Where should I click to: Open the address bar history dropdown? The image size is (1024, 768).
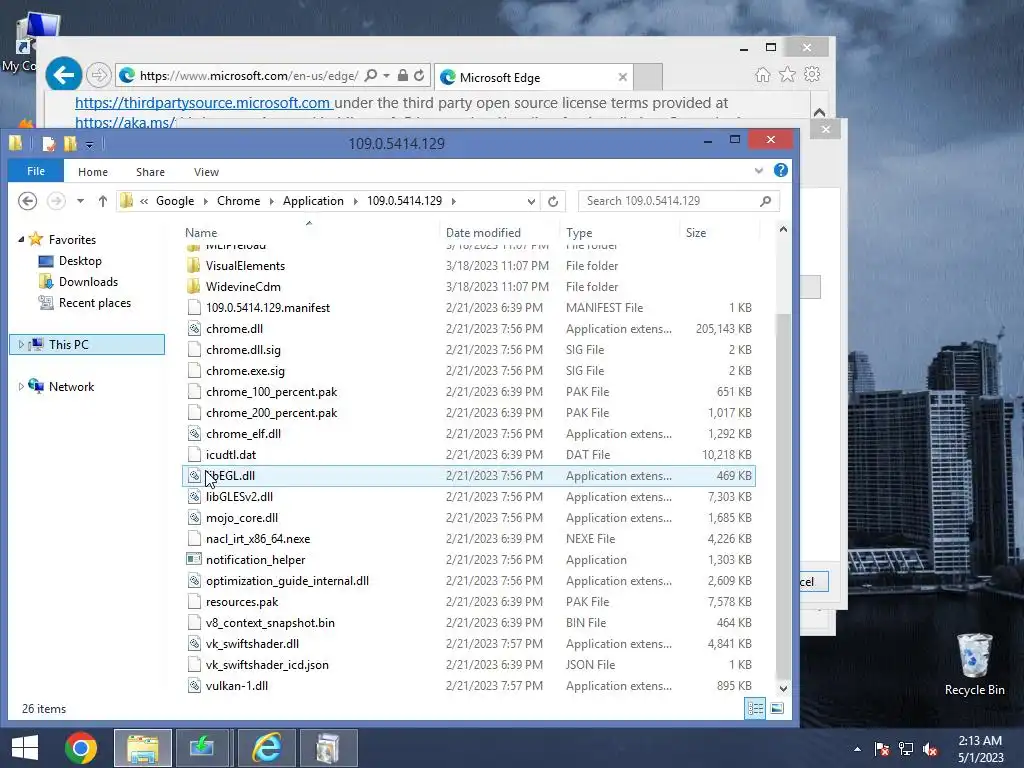click(x=531, y=202)
